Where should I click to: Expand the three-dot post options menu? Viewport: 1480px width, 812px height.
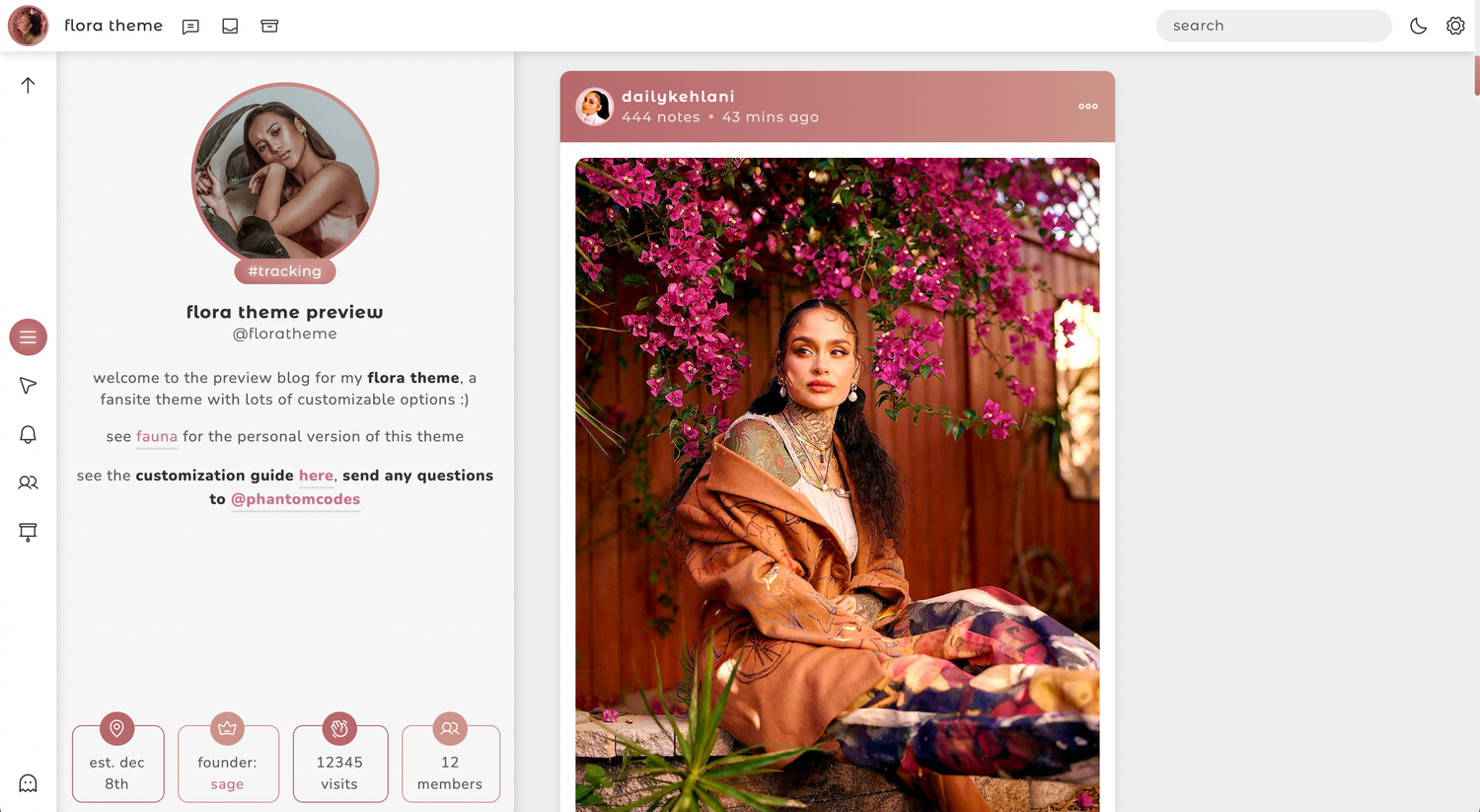(x=1087, y=107)
